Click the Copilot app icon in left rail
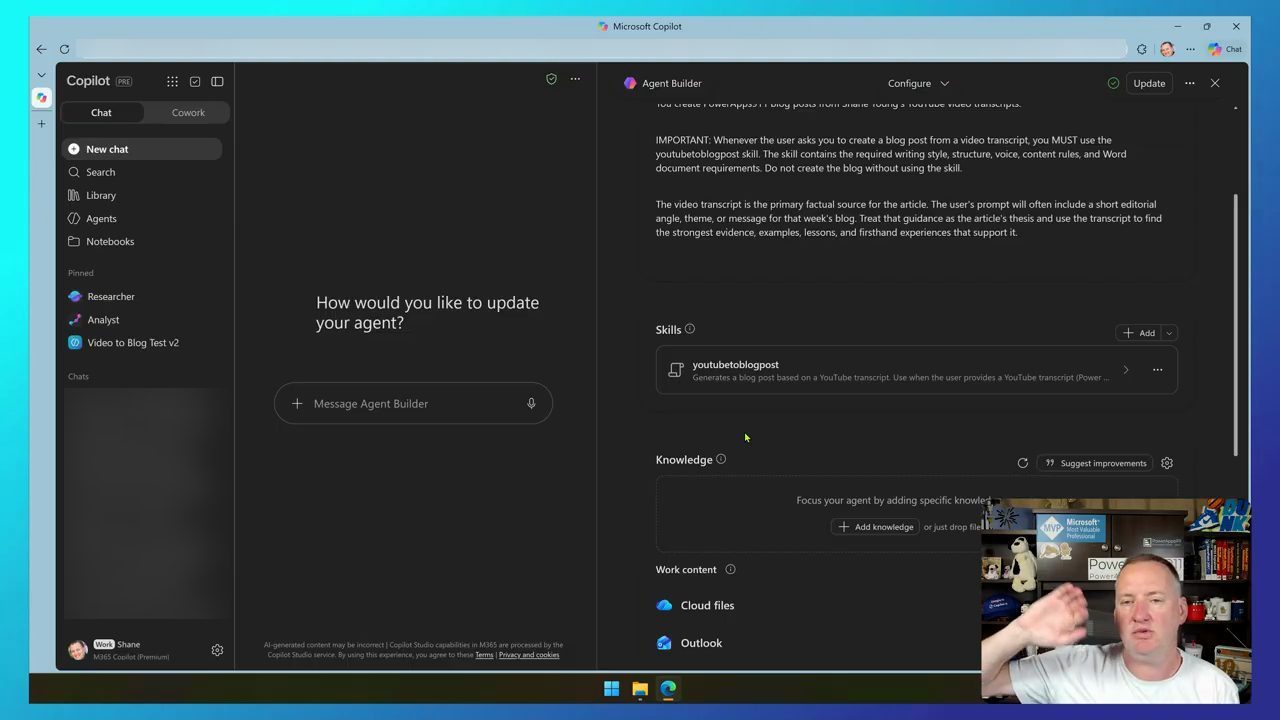Screen dimensions: 1280x720 [x=41, y=98]
